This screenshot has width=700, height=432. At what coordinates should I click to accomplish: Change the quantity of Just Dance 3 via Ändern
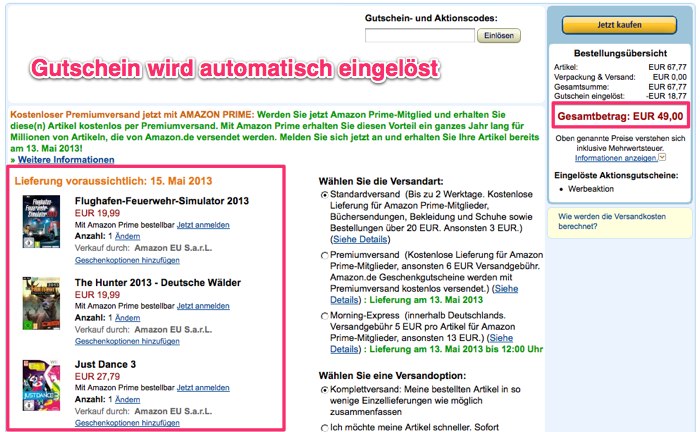(127, 399)
